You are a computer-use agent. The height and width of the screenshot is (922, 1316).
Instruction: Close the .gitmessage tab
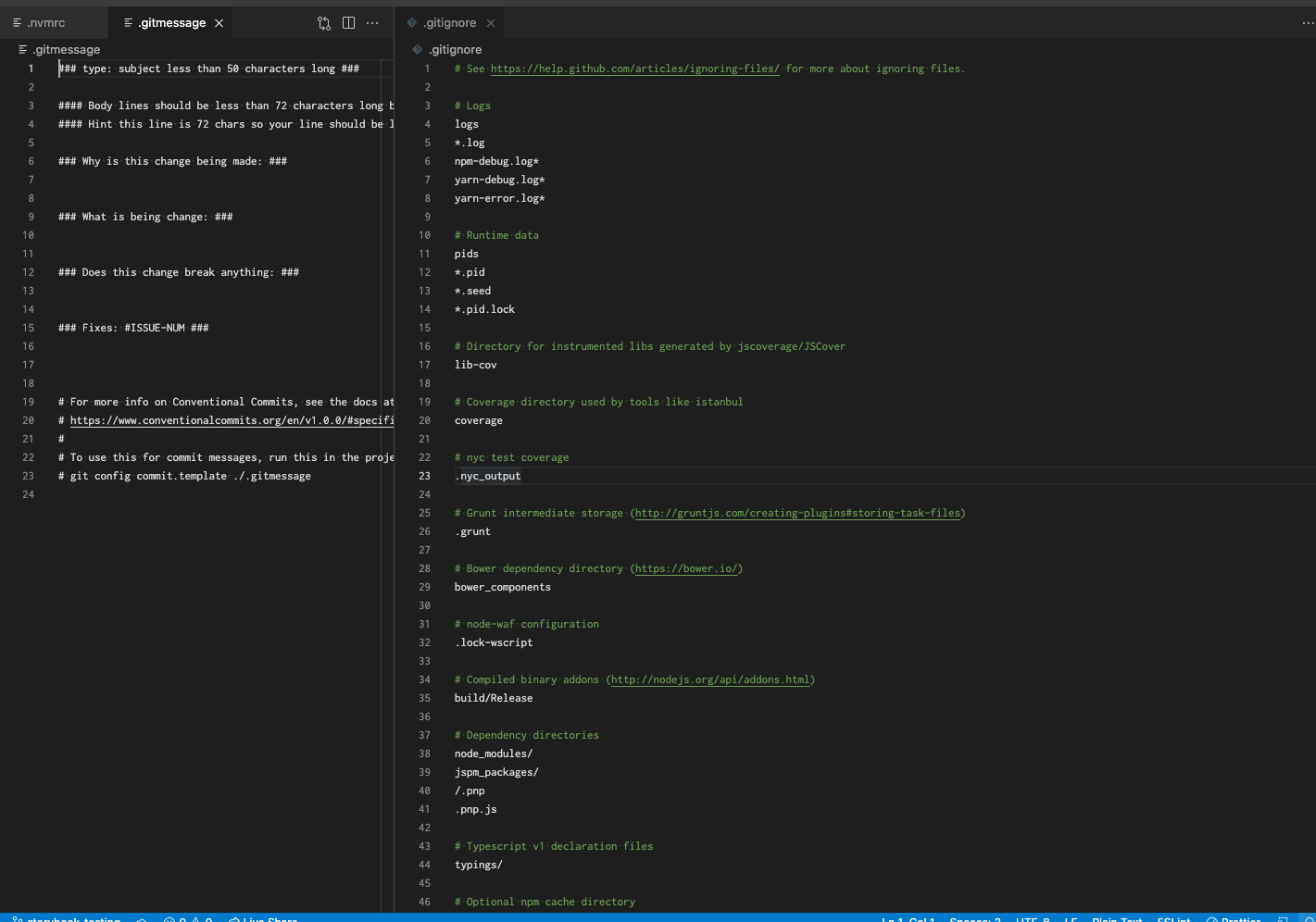(x=219, y=22)
